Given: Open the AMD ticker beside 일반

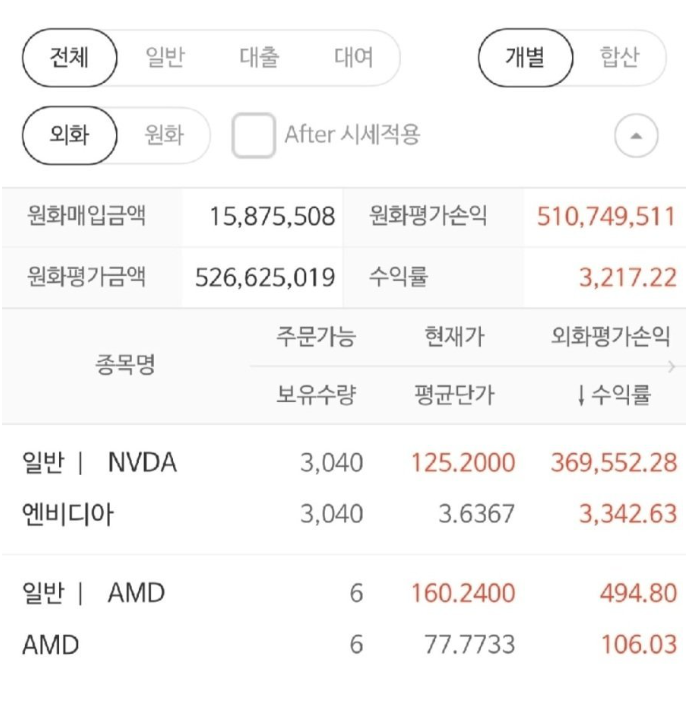Looking at the screenshot, I should coord(136,593).
